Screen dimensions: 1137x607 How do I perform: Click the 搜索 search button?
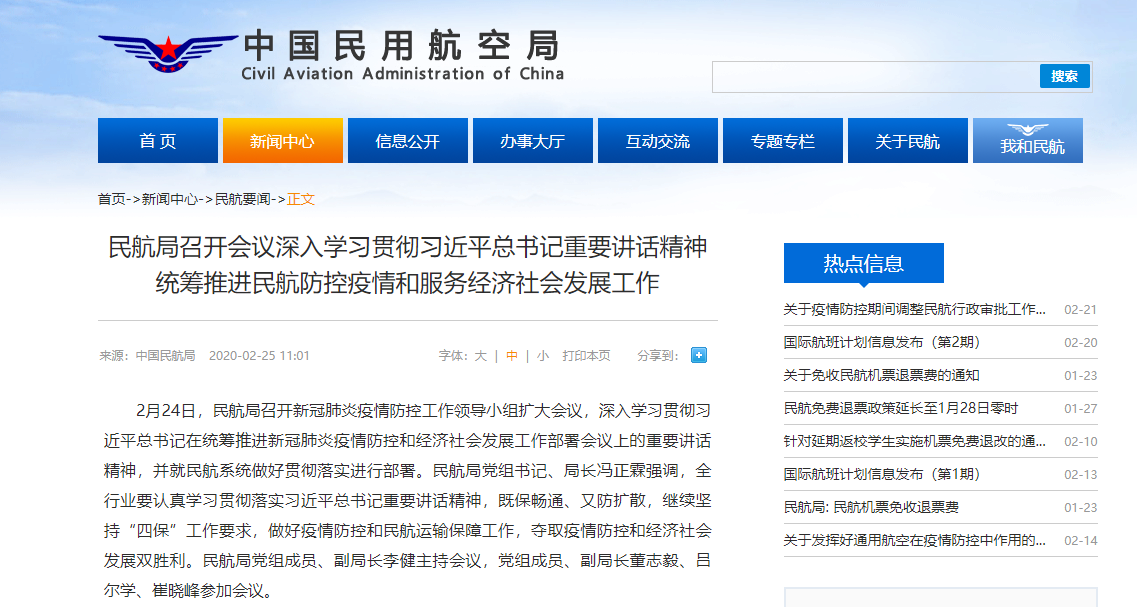tap(1064, 76)
